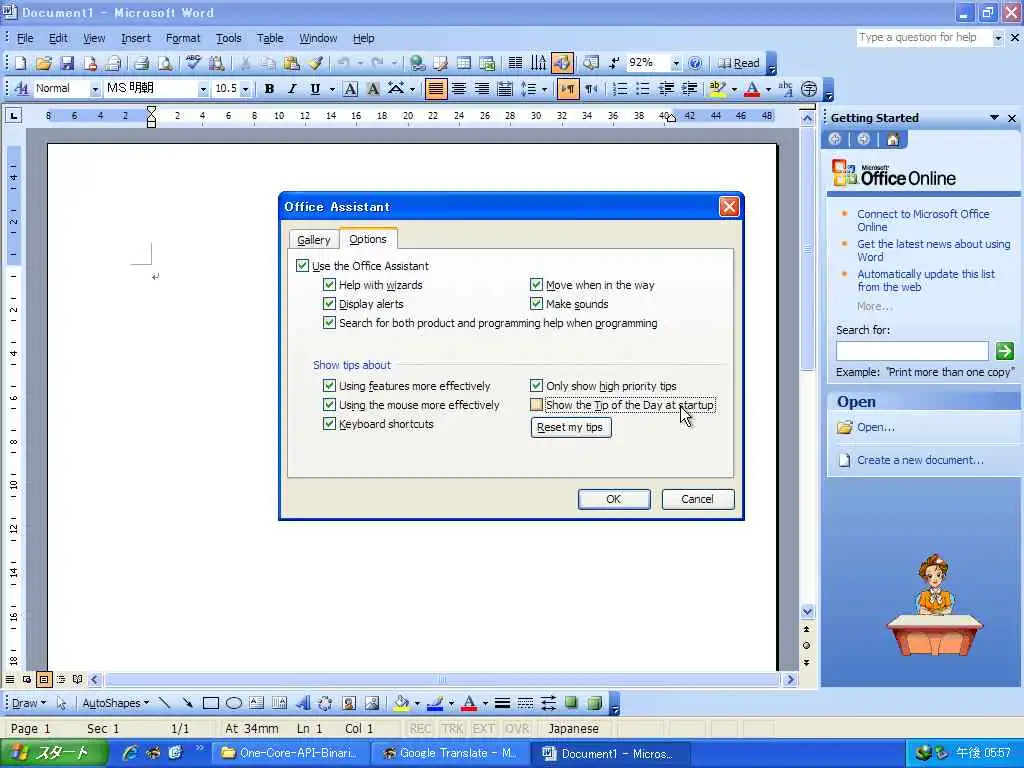Click the Fill Color bucket in Drawing toolbar
Image resolution: width=1024 pixels, height=768 pixels.
coord(401,703)
